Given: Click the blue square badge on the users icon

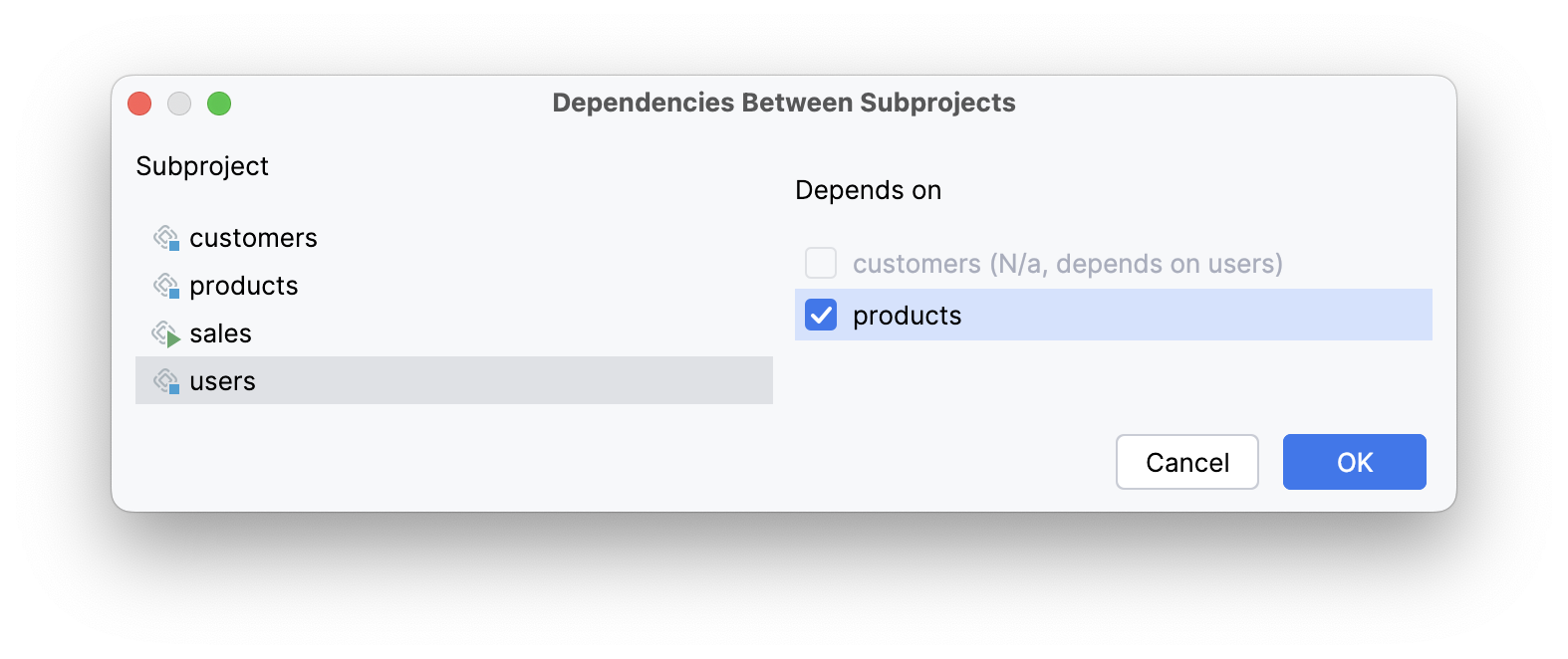Looking at the screenshot, I should (176, 388).
